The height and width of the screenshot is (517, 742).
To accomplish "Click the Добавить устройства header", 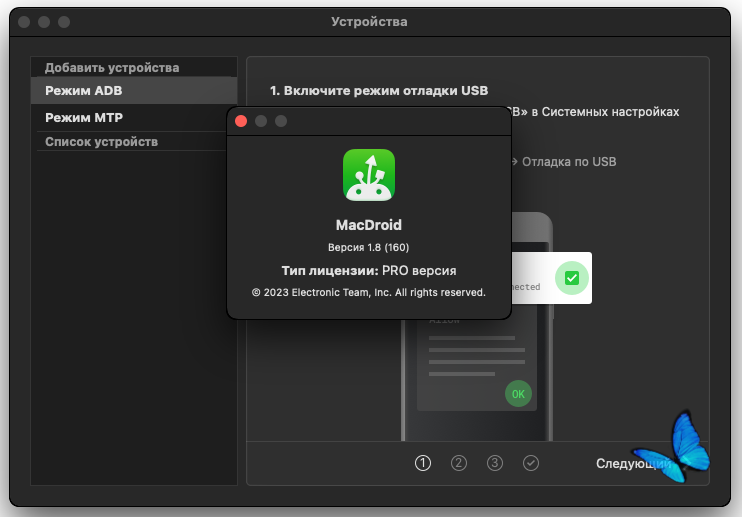I will (112, 68).
